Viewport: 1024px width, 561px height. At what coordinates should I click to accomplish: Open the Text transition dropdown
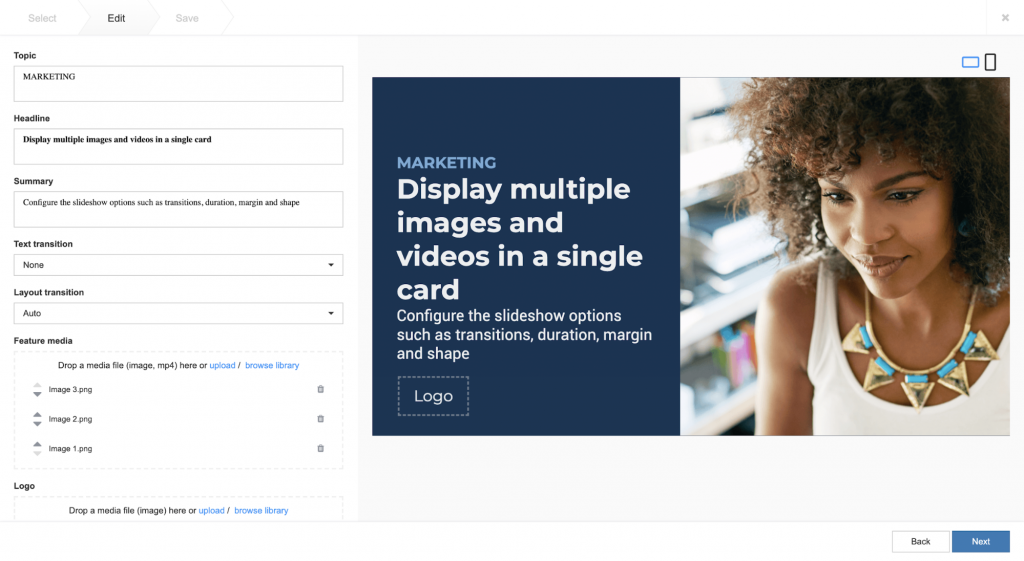178,264
